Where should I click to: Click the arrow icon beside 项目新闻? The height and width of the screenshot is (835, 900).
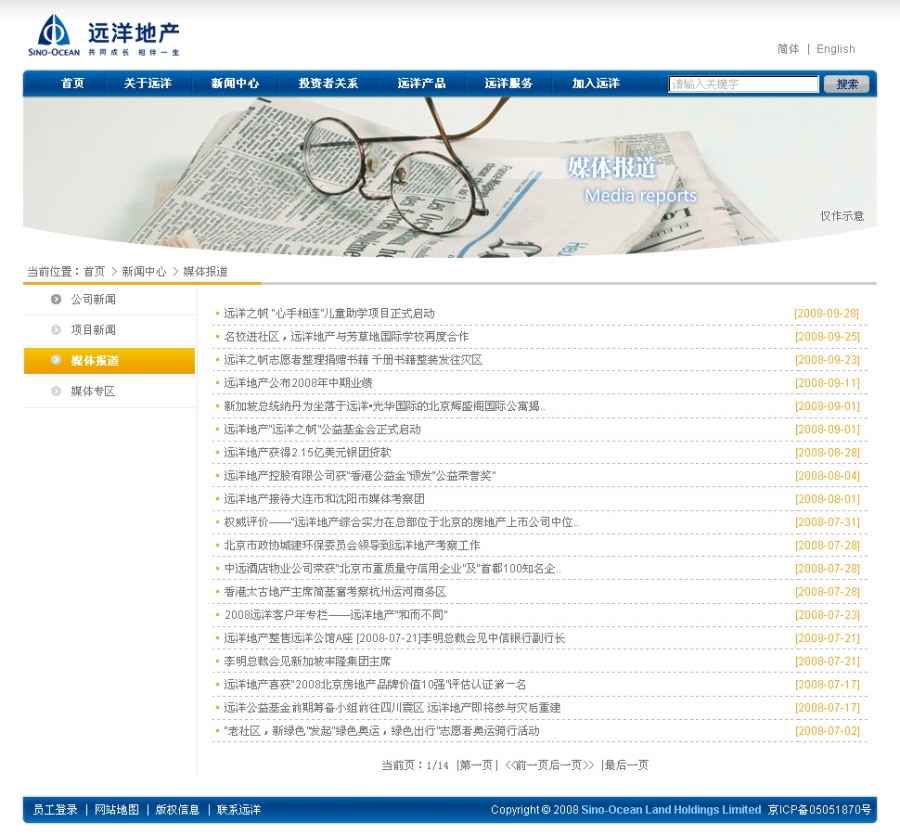click(56, 330)
